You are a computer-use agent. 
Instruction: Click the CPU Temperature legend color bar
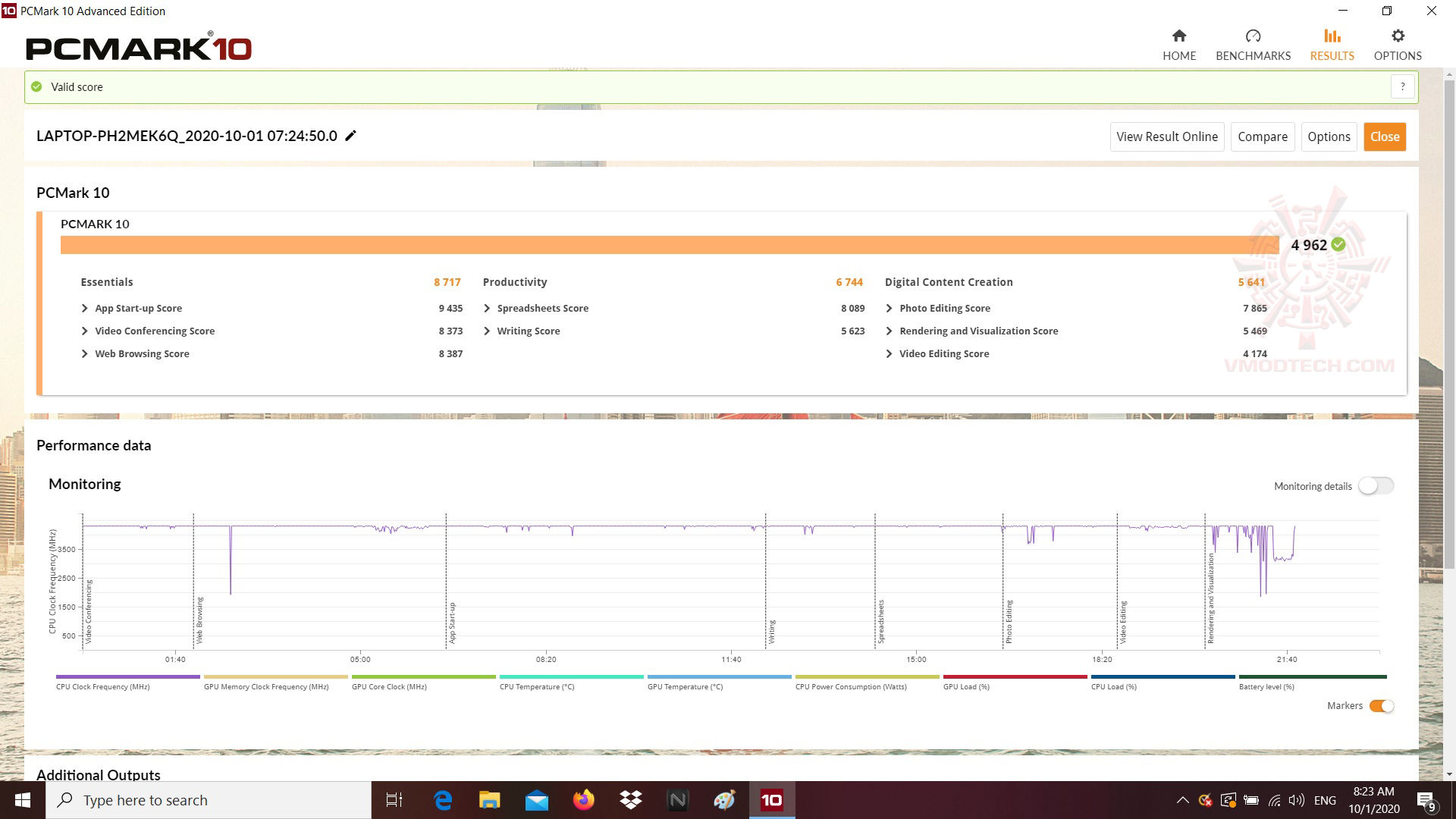point(571,676)
